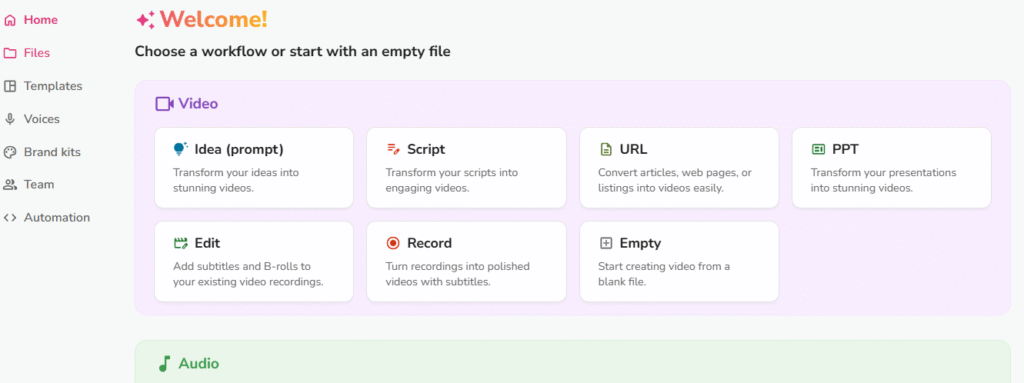1024x383 pixels.
Task: Click the Video camera section icon
Action: (164, 104)
